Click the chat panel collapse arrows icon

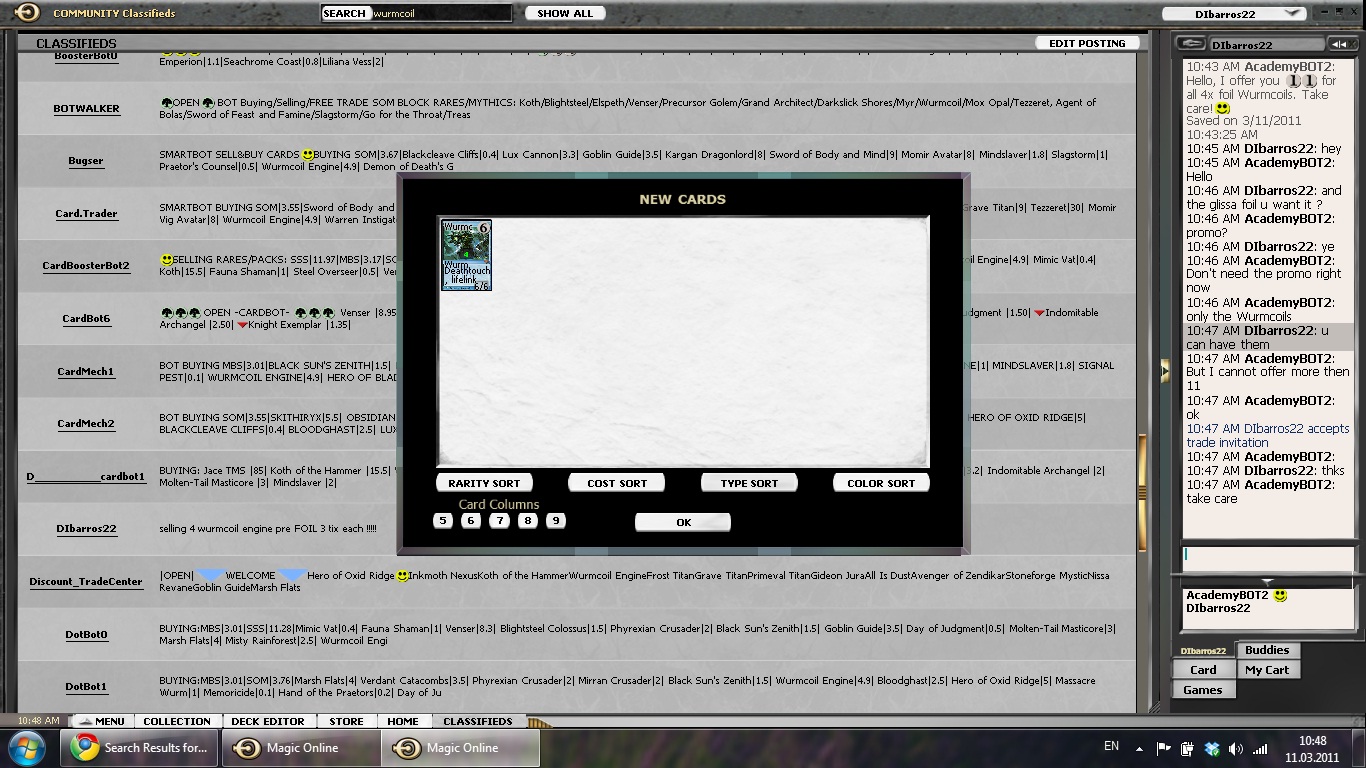pyautogui.click(x=1339, y=44)
